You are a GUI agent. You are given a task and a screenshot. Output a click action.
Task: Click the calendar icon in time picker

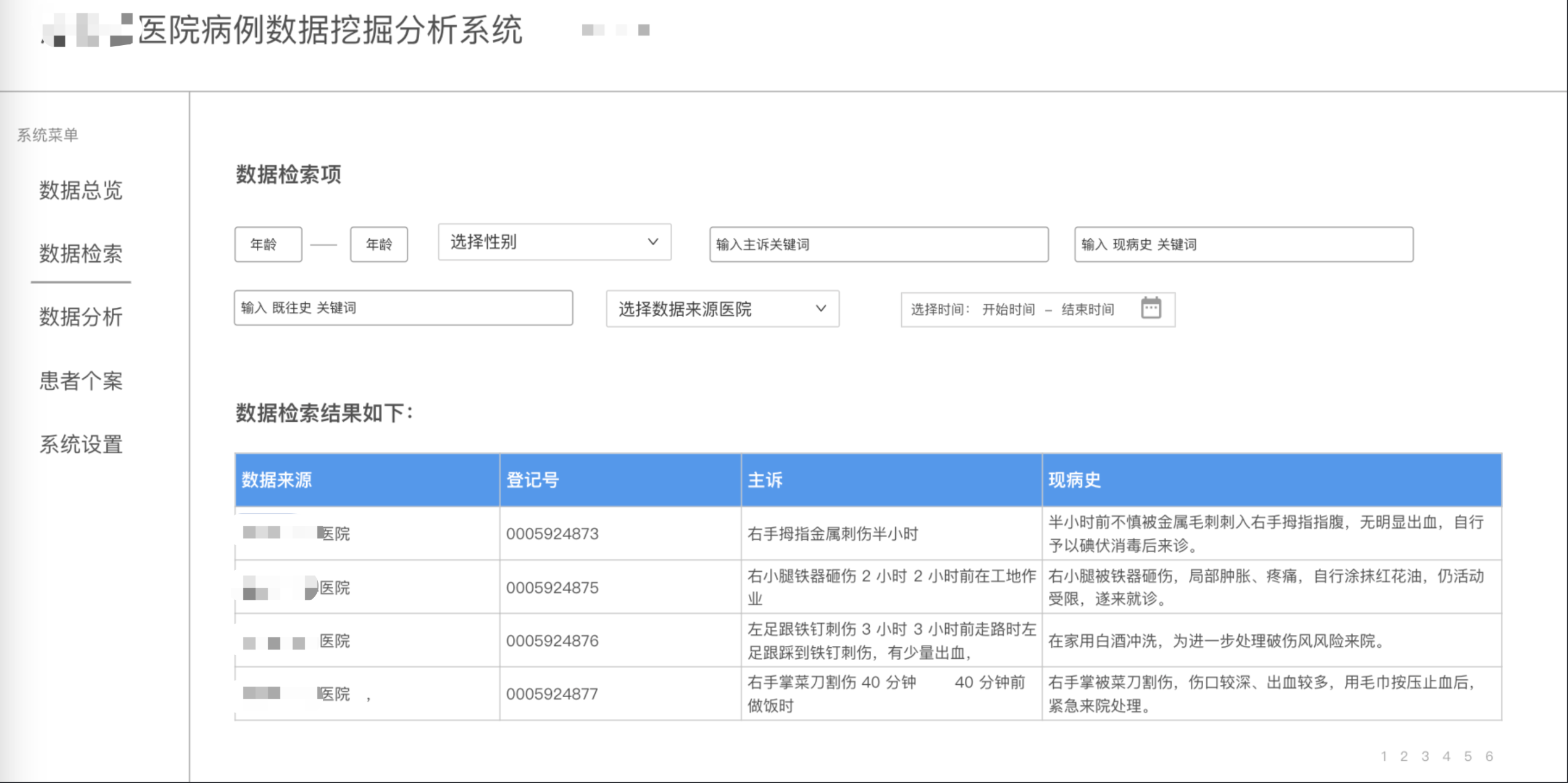coord(1151,308)
